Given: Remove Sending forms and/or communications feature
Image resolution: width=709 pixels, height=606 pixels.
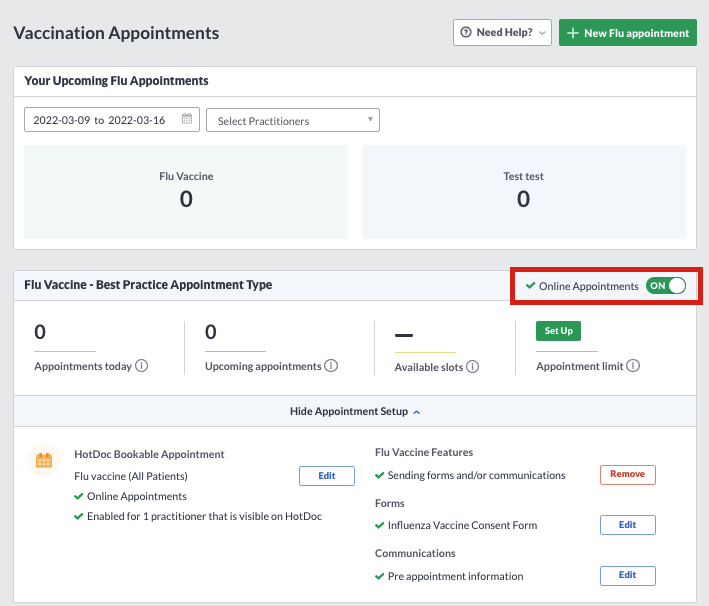Looking at the screenshot, I should click(x=628, y=474).
